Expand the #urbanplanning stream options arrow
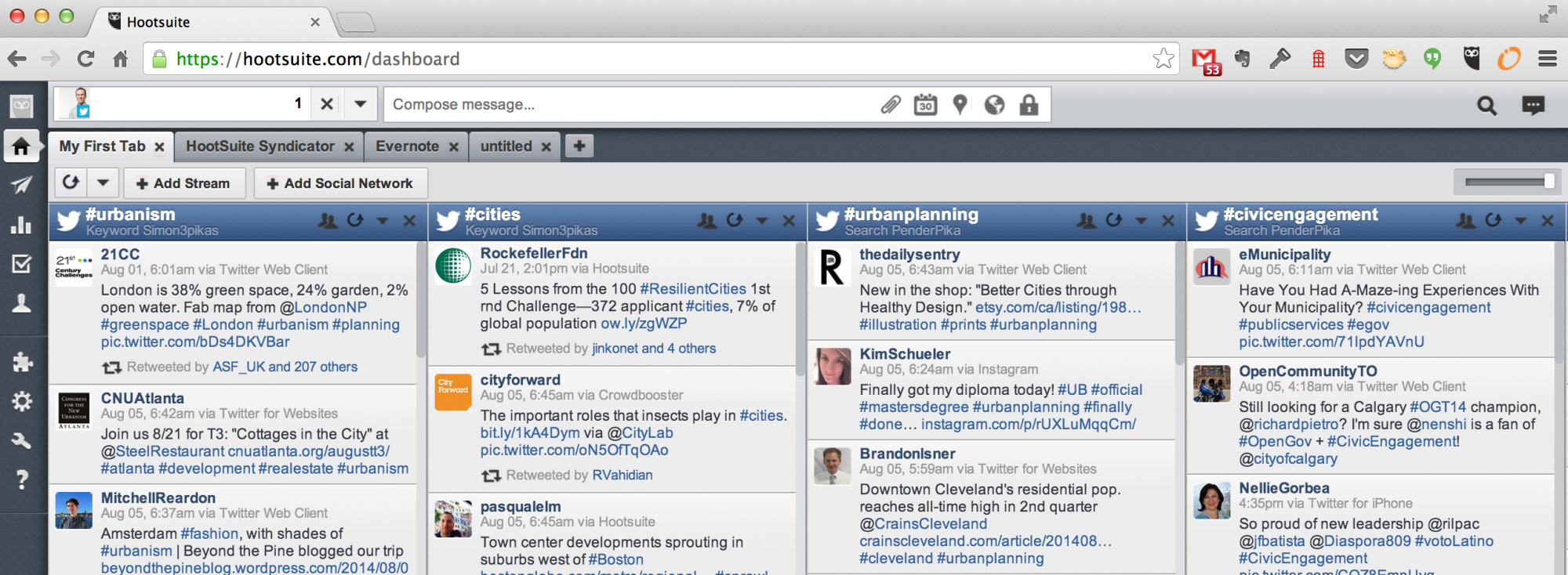1568x575 pixels. pos(1142,221)
